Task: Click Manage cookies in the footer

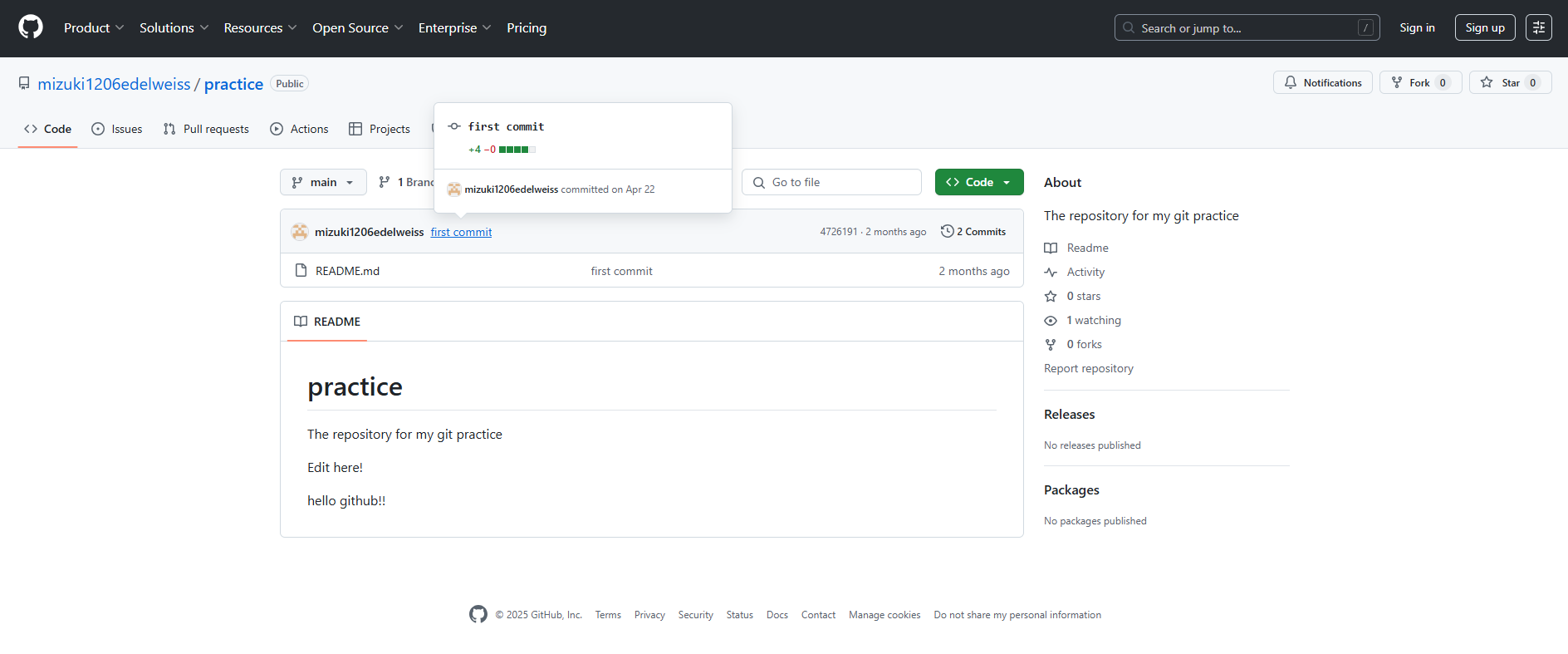Action: pyautogui.click(x=884, y=615)
